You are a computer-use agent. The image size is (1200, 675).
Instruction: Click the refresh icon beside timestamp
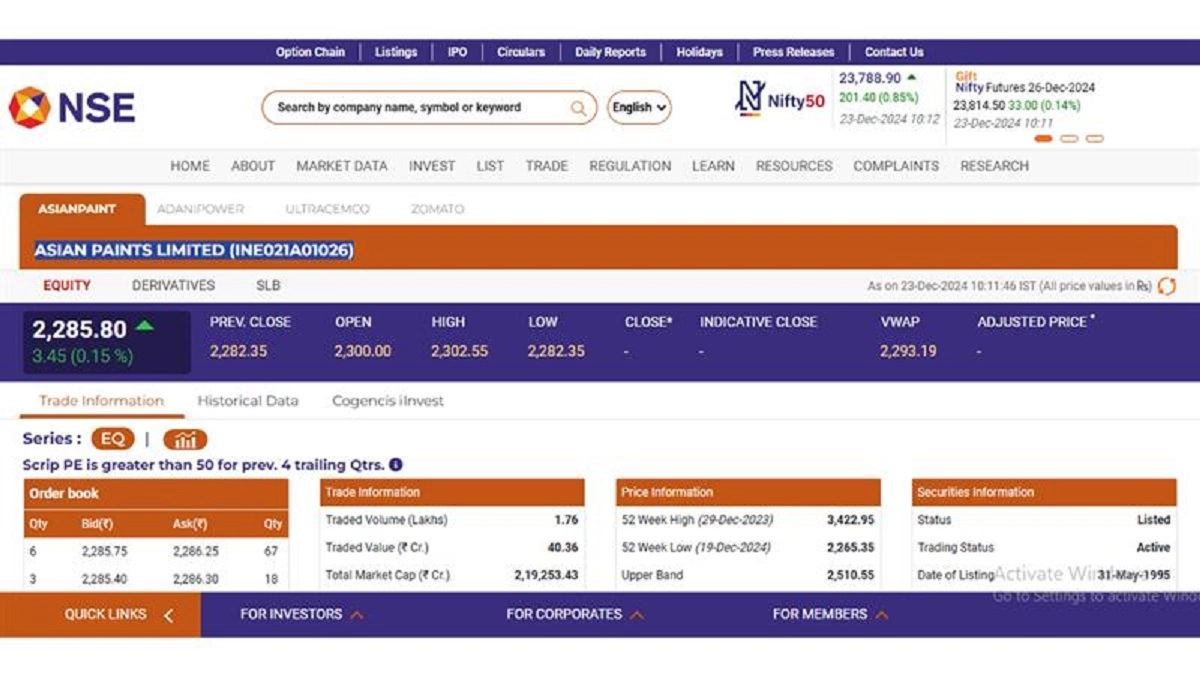(x=1166, y=286)
